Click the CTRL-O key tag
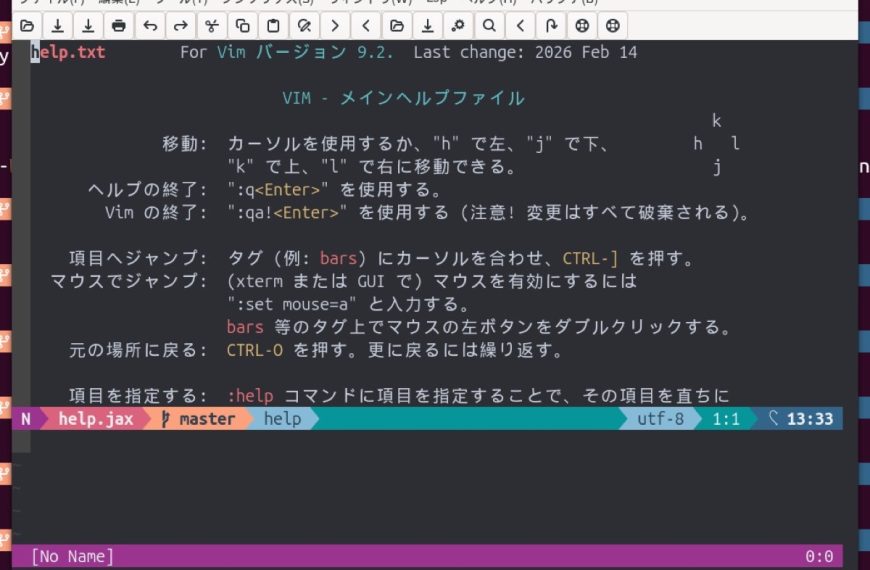870x570 pixels. coord(255,350)
